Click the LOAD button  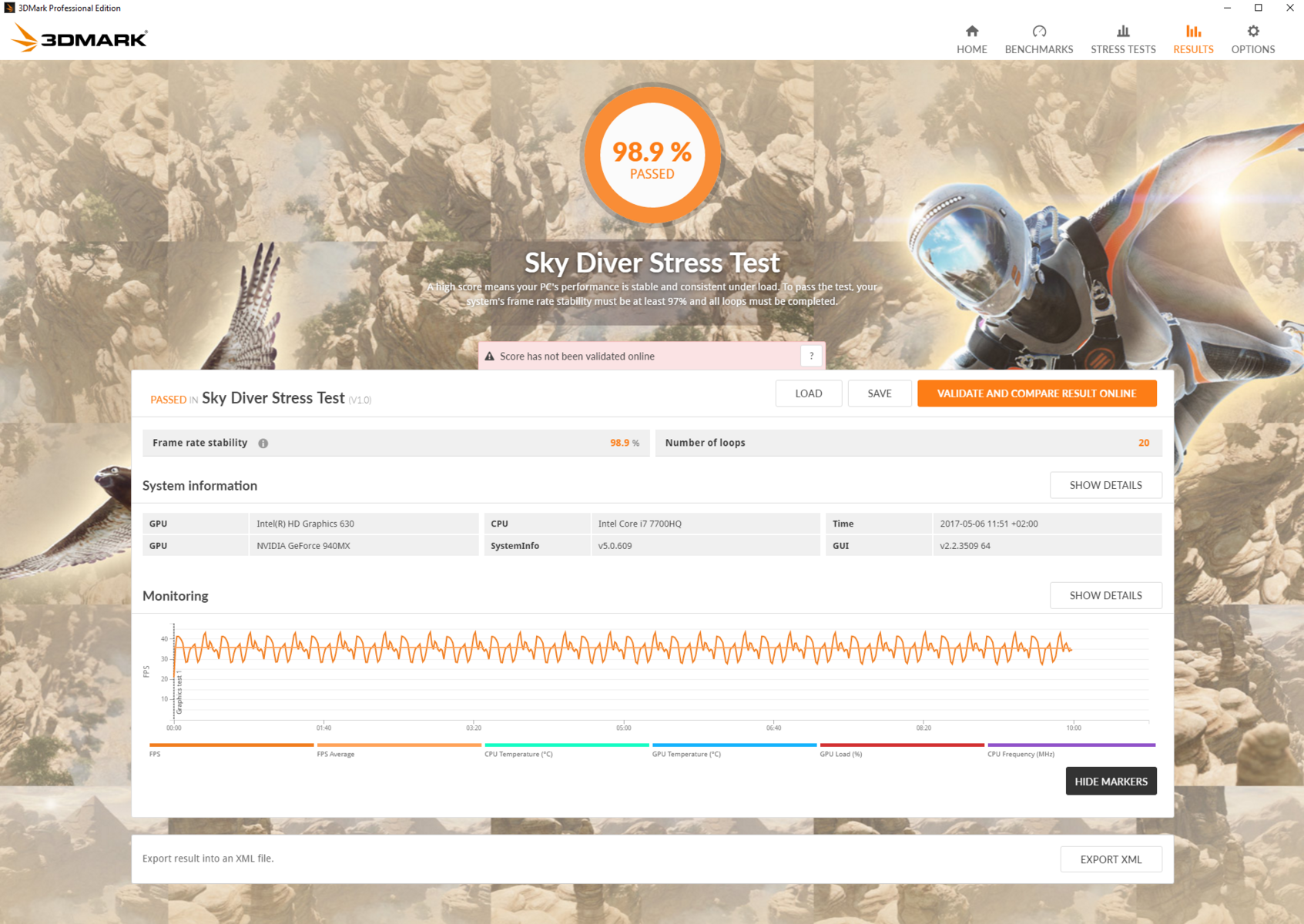pos(809,393)
